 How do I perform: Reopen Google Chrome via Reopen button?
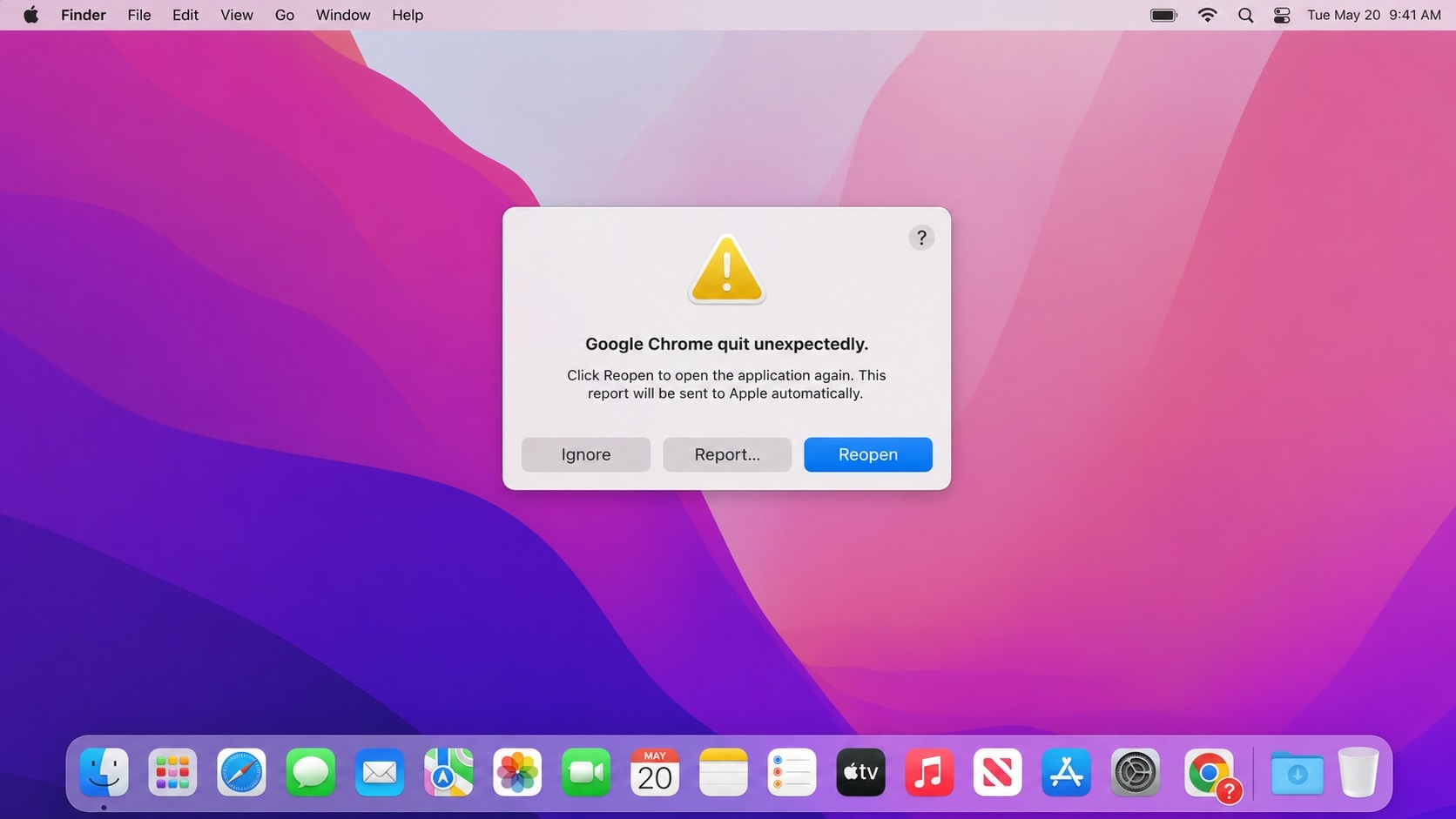(868, 454)
